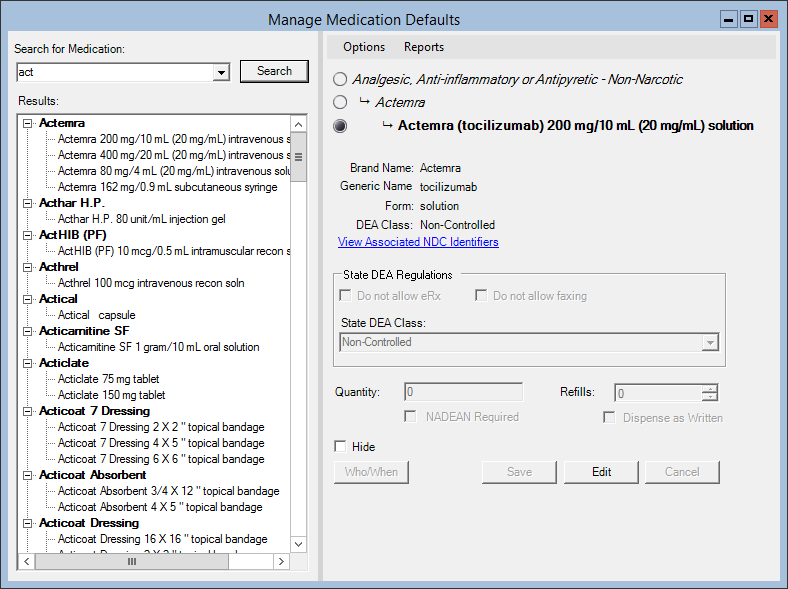Select ActHIB (PF) 10 mcg/0.5 mL intramuscular
This screenshot has width=788, height=589.
pos(174,251)
